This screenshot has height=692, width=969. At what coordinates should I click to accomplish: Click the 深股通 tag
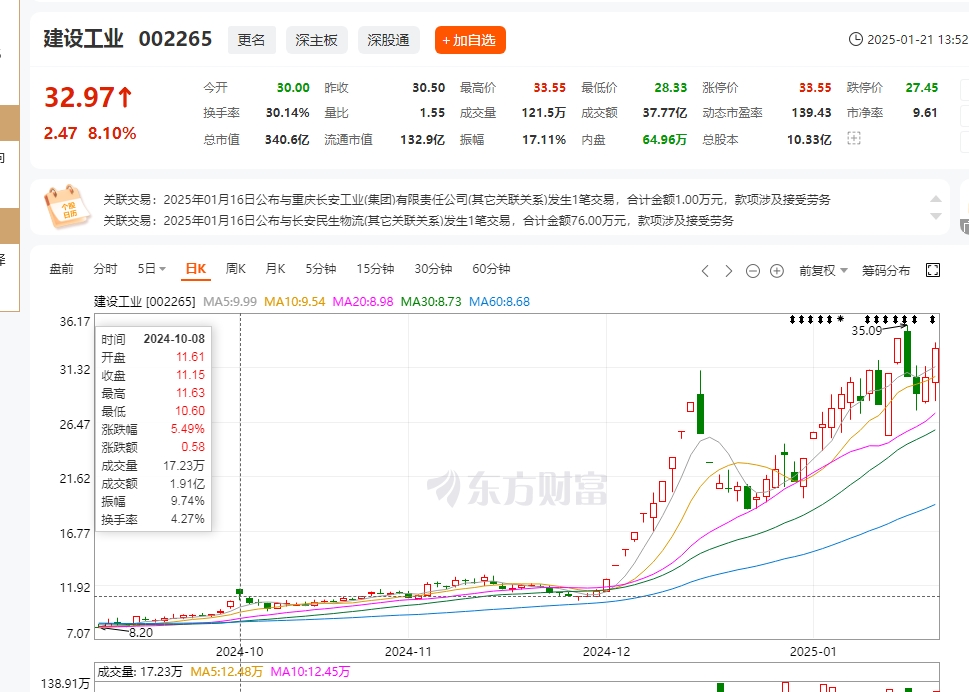point(389,40)
